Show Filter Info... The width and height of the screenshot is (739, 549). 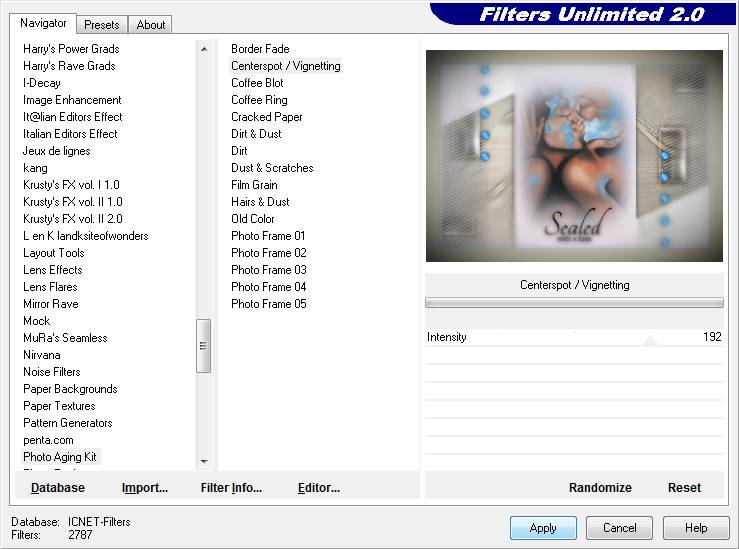click(x=231, y=488)
